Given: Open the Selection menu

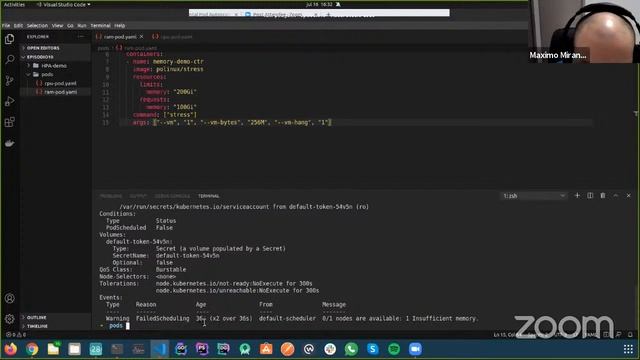Looking at the screenshot, I should 38,25.
